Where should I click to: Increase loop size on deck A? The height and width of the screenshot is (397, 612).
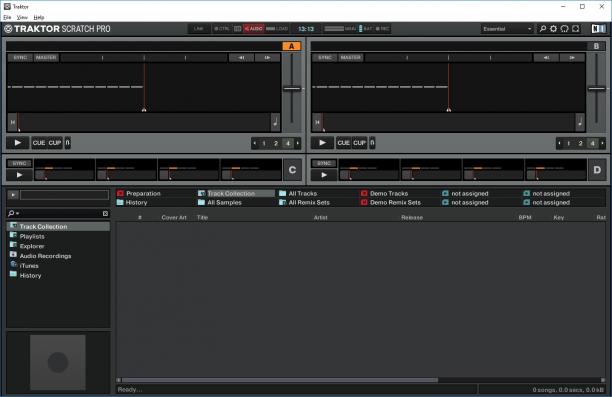[298, 143]
